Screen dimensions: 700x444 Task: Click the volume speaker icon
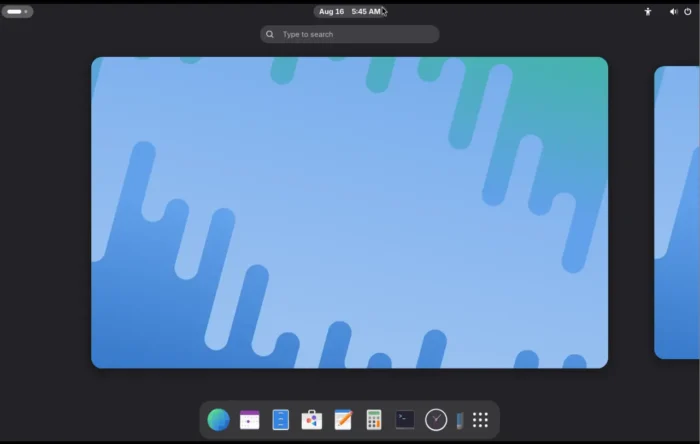[673, 12]
